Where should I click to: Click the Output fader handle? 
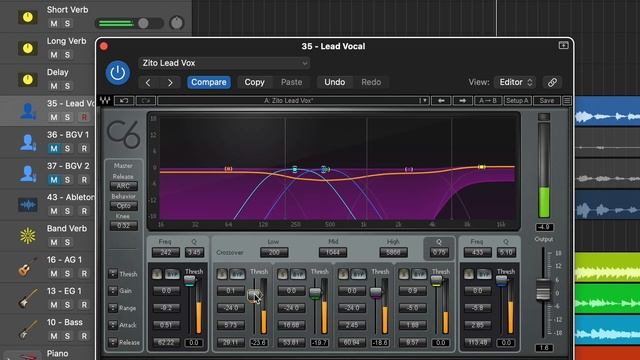[x=543, y=290]
